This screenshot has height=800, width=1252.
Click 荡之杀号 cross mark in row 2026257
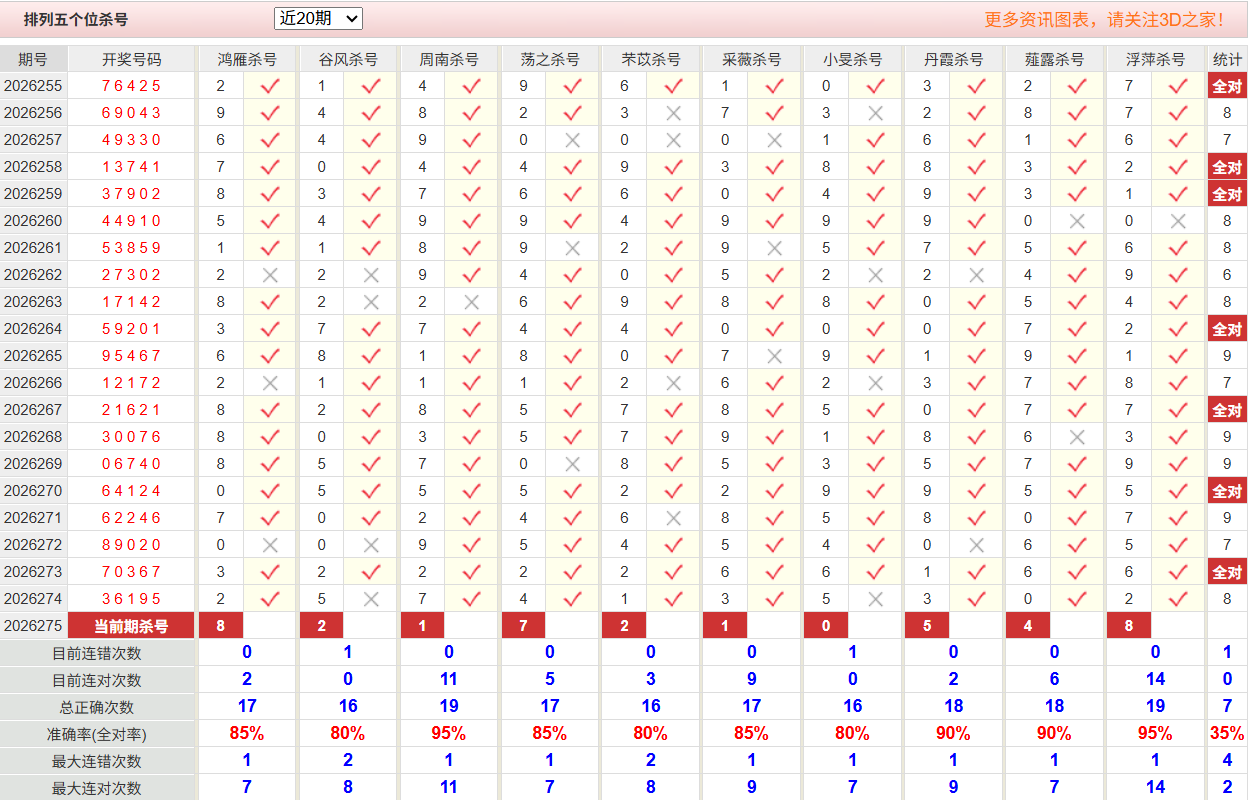572,140
